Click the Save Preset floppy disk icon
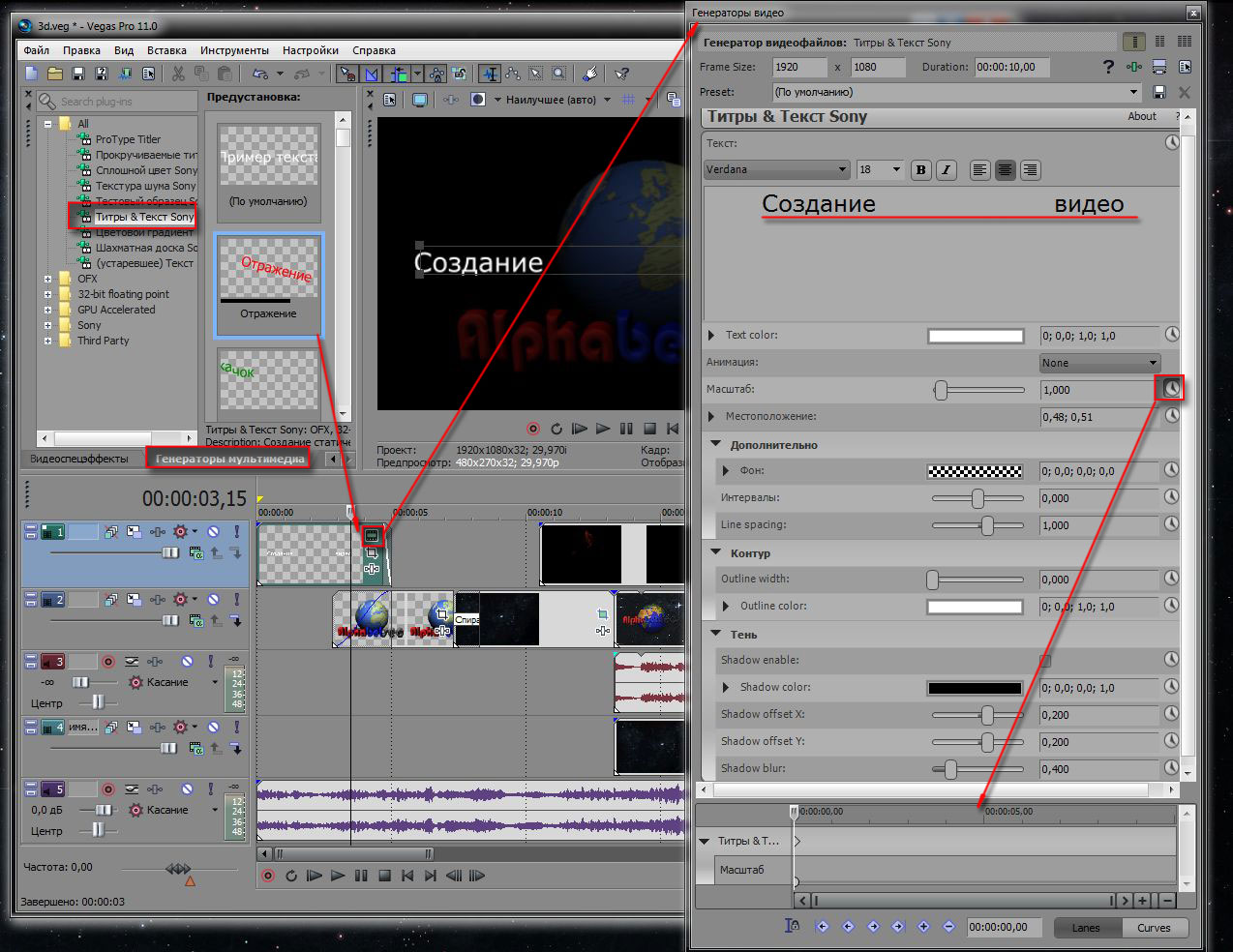This screenshot has width=1233, height=952. pos(1159,92)
